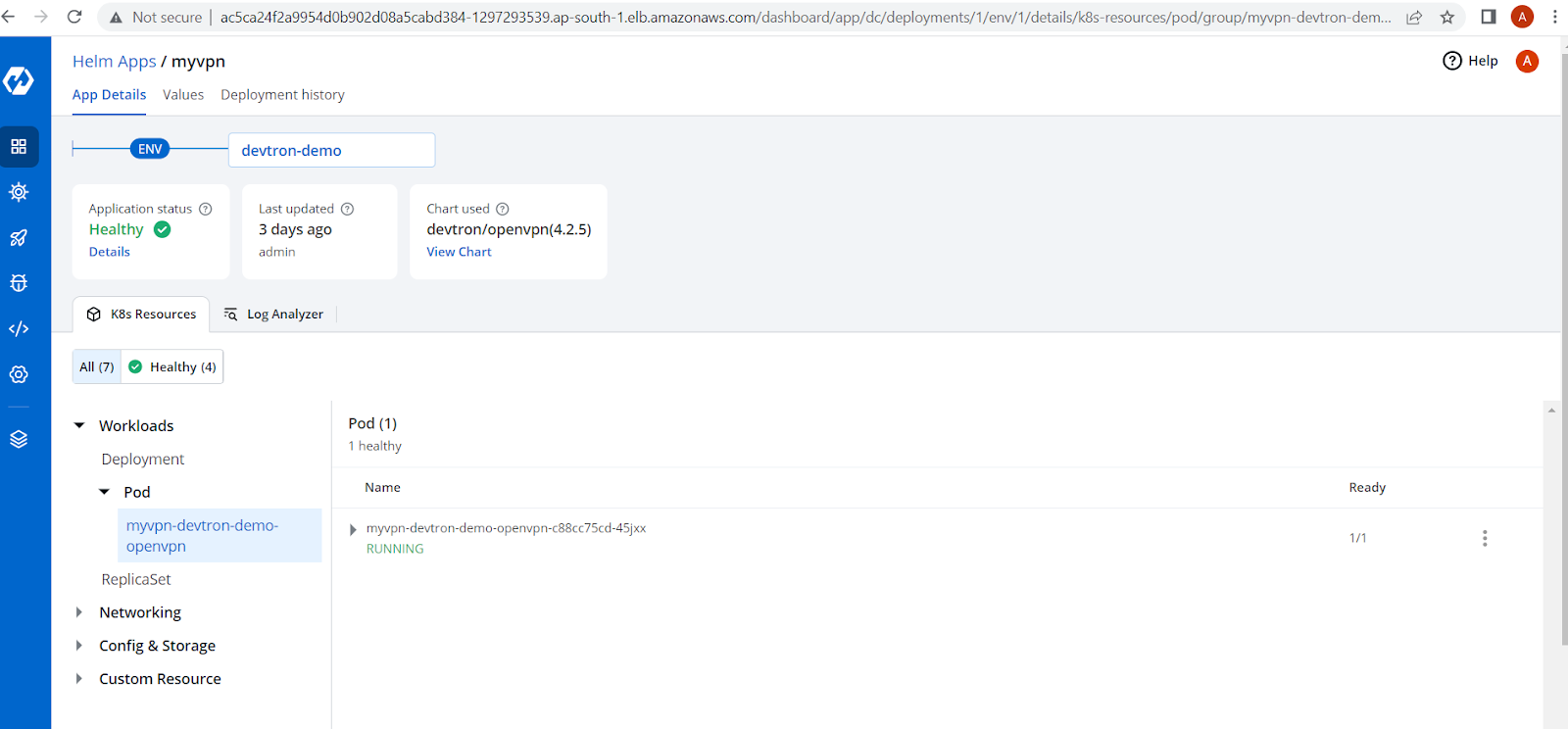Select the K8s Resources tab
1568x729 pixels.
141,315
